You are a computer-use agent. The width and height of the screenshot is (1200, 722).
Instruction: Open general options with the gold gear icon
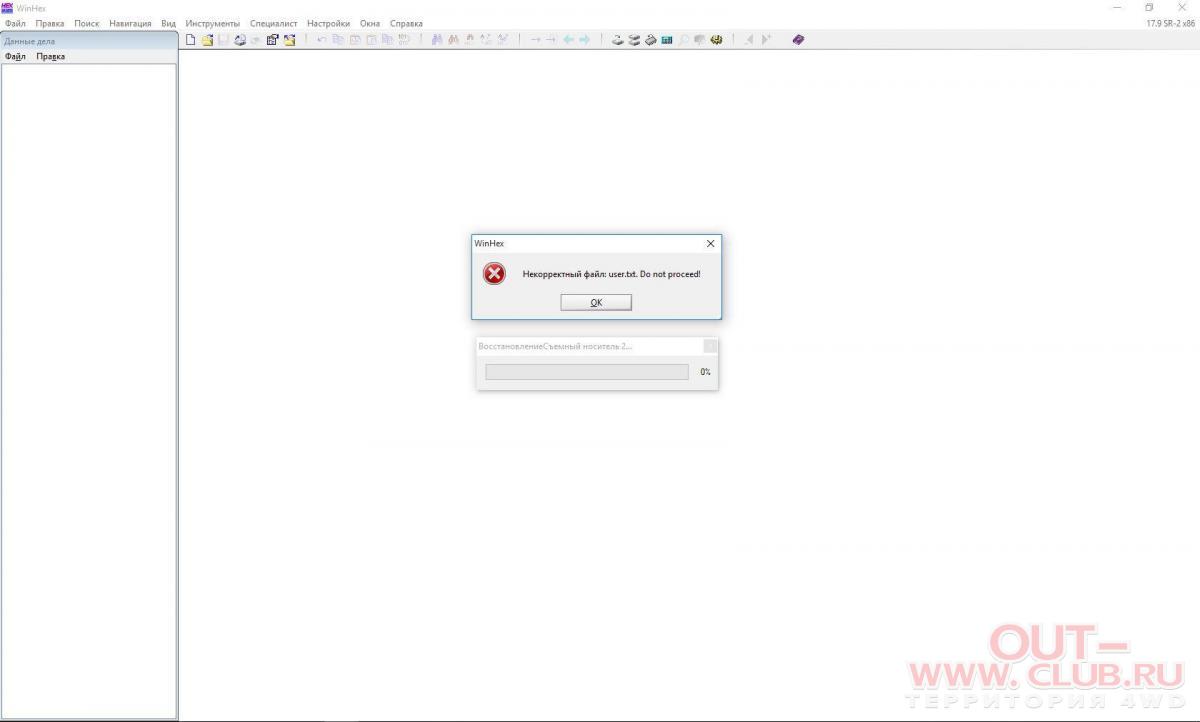point(716,40)
